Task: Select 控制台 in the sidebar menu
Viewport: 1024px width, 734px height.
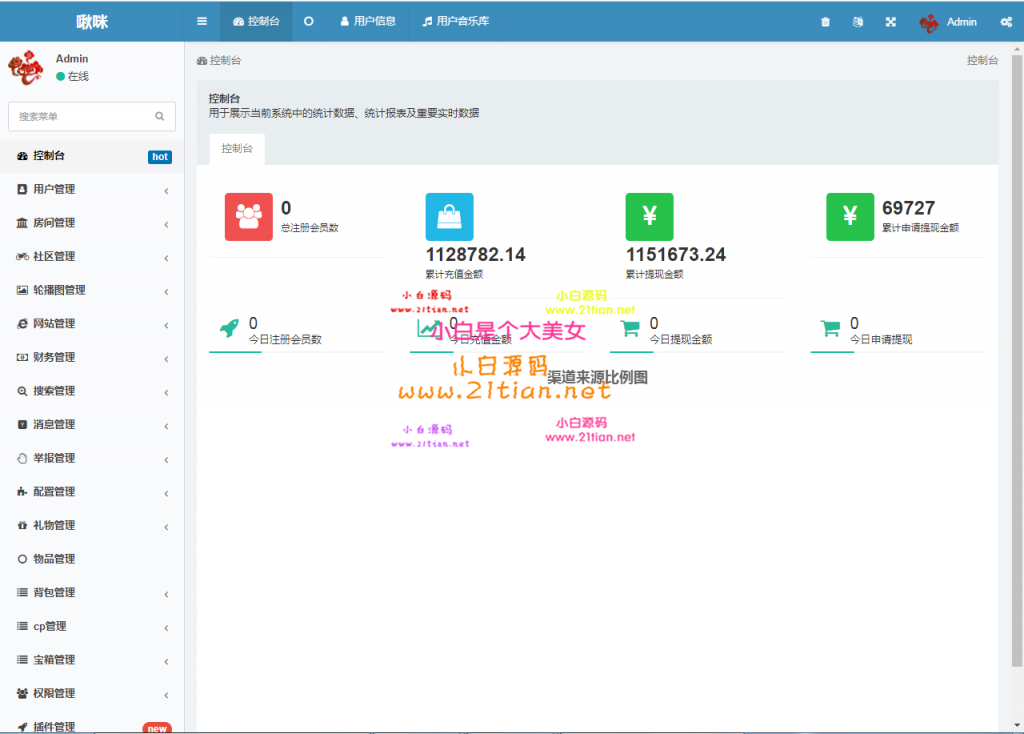Action: 92,156
